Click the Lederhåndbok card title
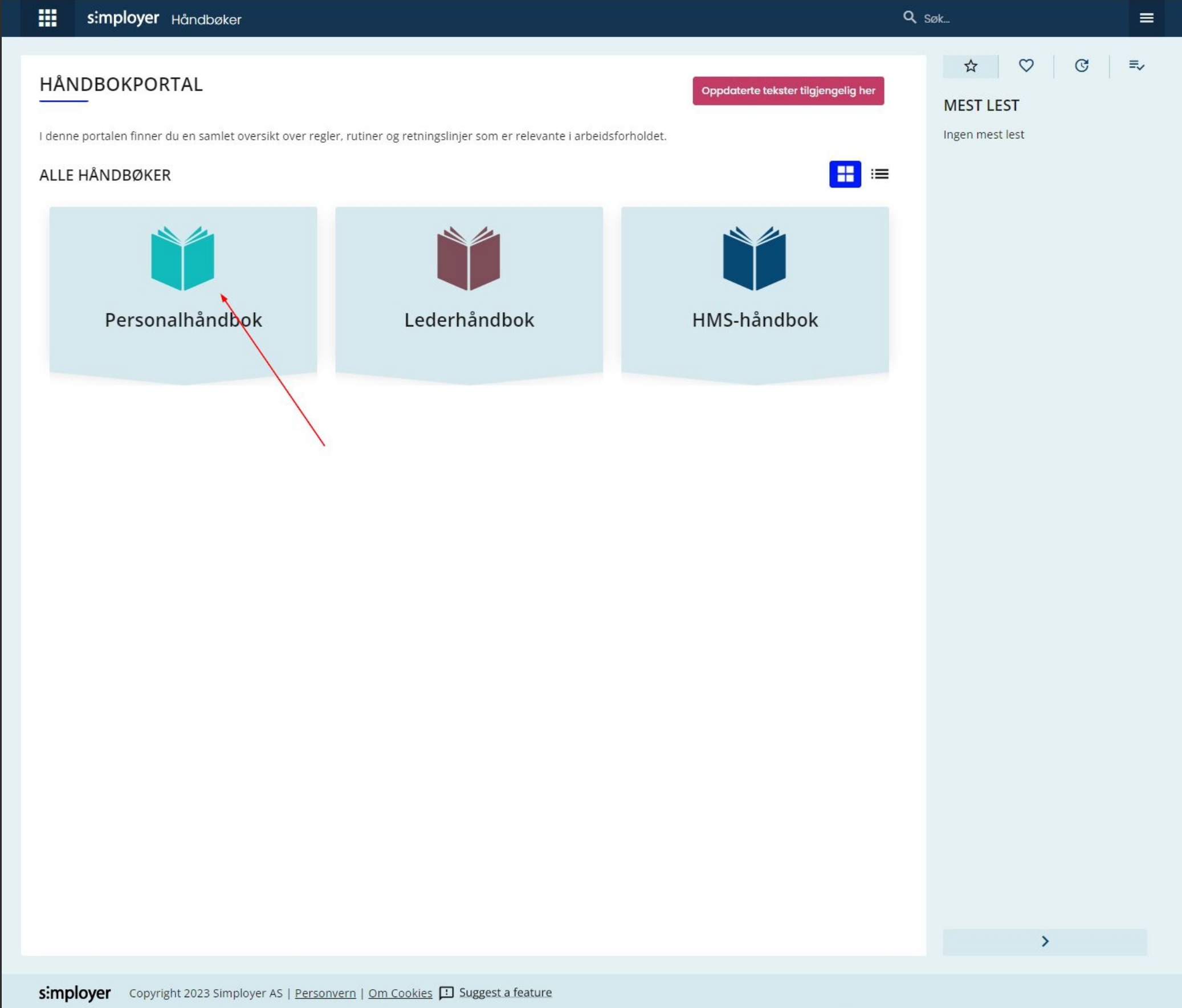This screenshot has width=1182, height=1008. (x=469, y=320)
